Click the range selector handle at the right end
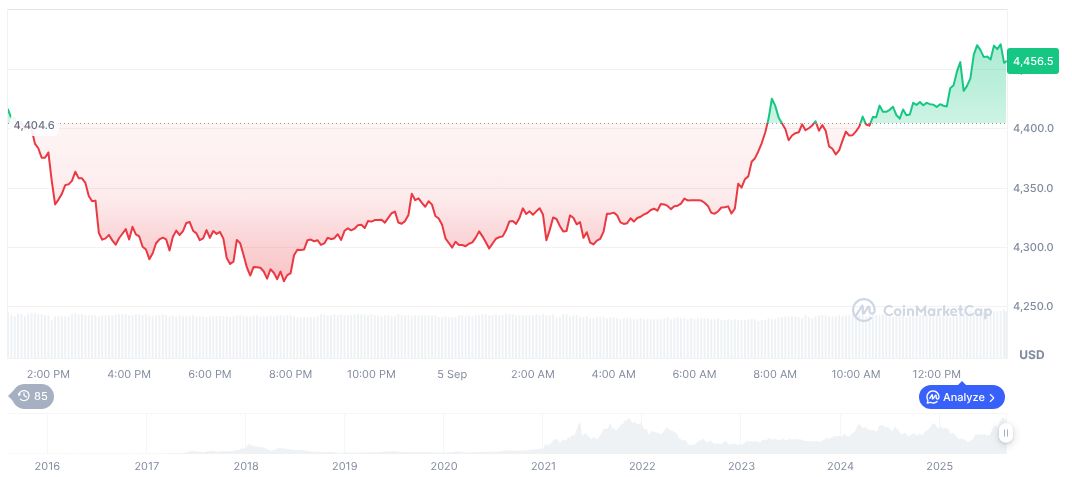The image size is (1072, 477). pyautogui.click(x=1005, y=433)
